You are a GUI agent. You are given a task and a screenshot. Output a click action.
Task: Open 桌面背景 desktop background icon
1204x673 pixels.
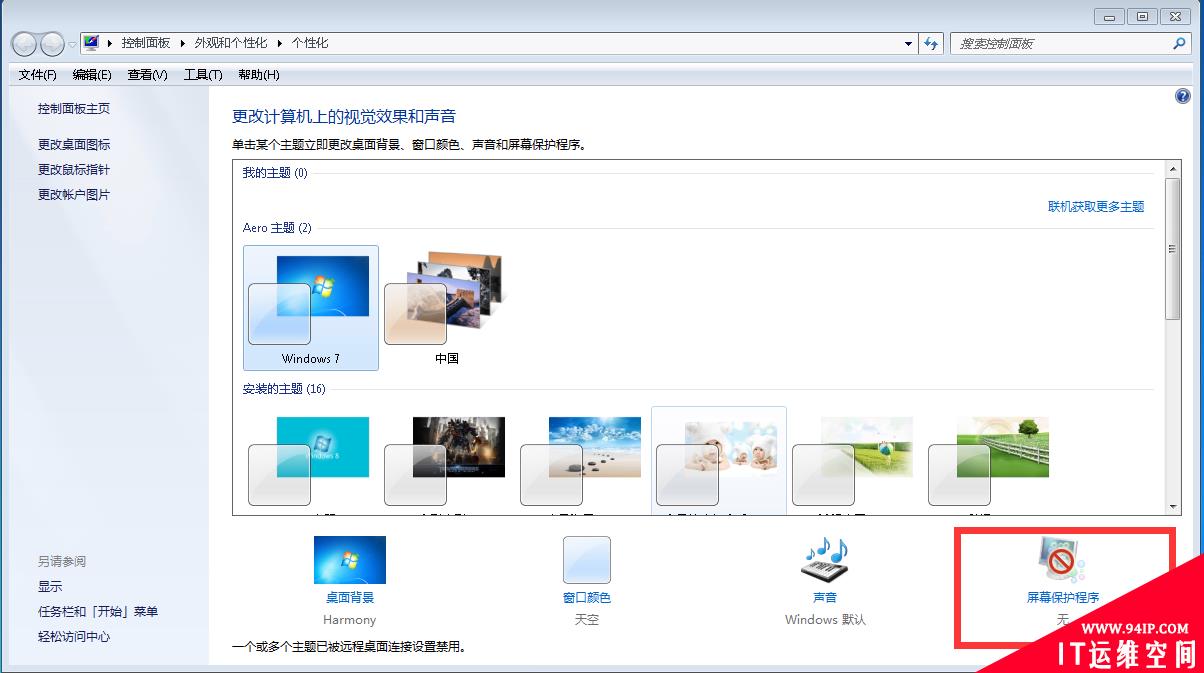tap(350, 560)
